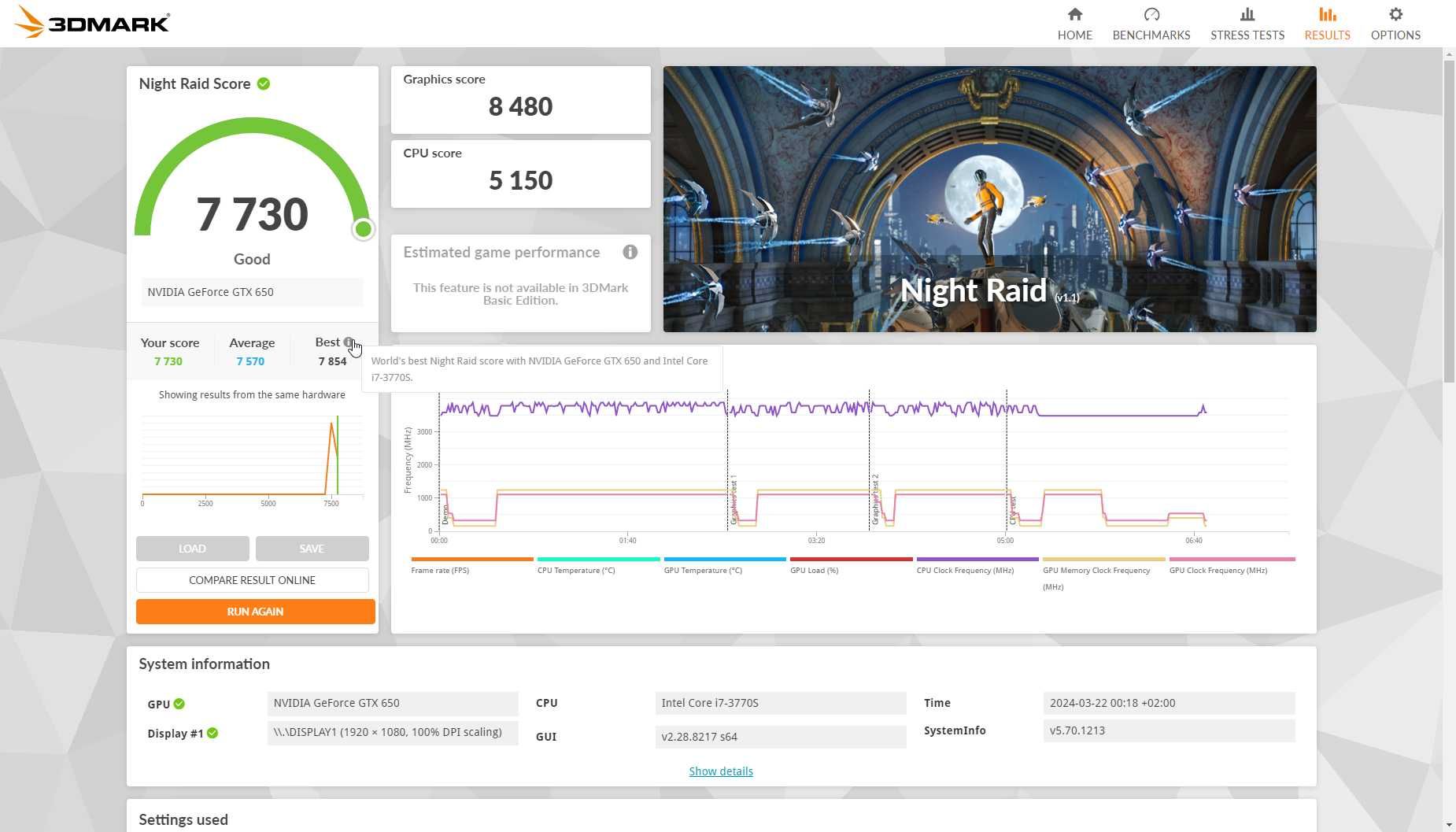Click the main score 7 730
Image resolution: width=1456 pixels, height=832 pixels.
point(252,214)
